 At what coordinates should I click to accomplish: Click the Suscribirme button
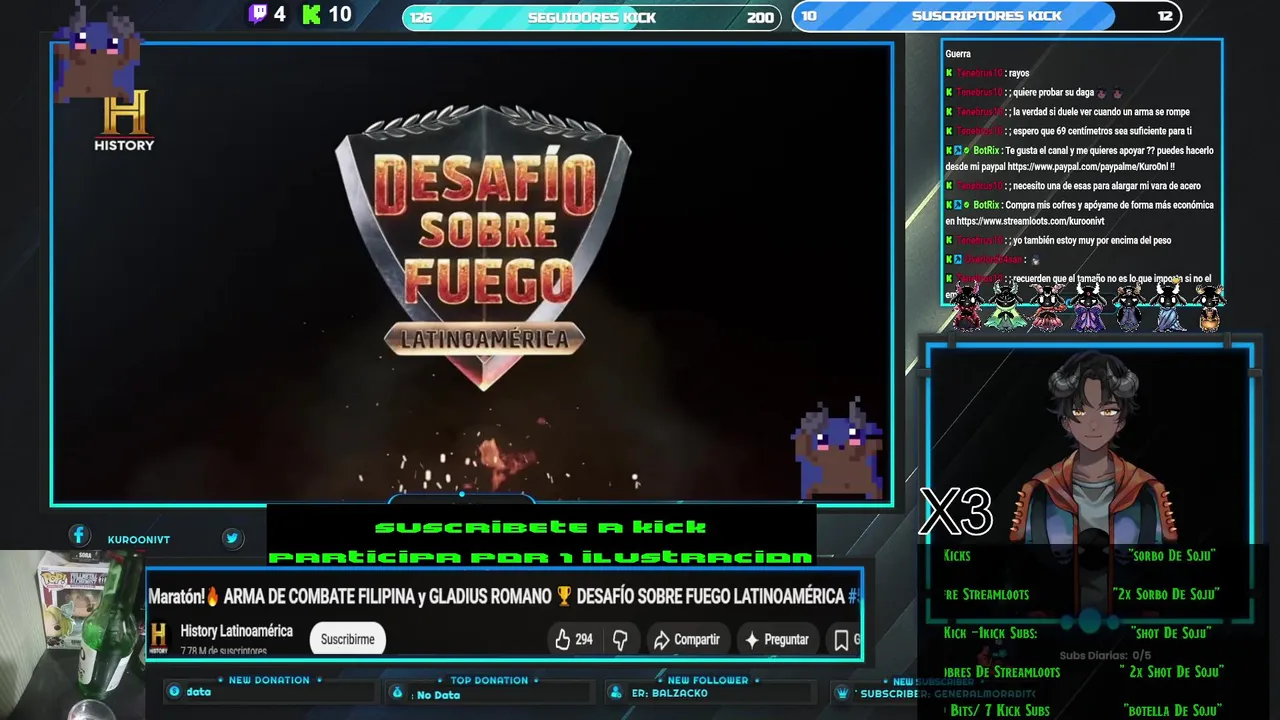[x=347, y=639]
